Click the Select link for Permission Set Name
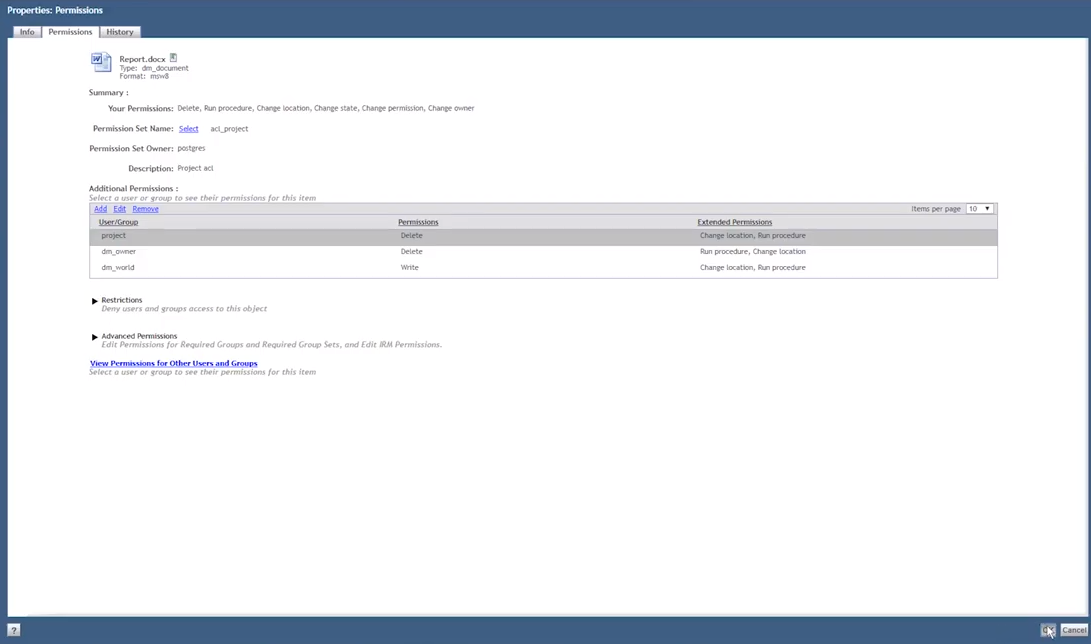This screenshot has width=1091, height=644. 188,128
